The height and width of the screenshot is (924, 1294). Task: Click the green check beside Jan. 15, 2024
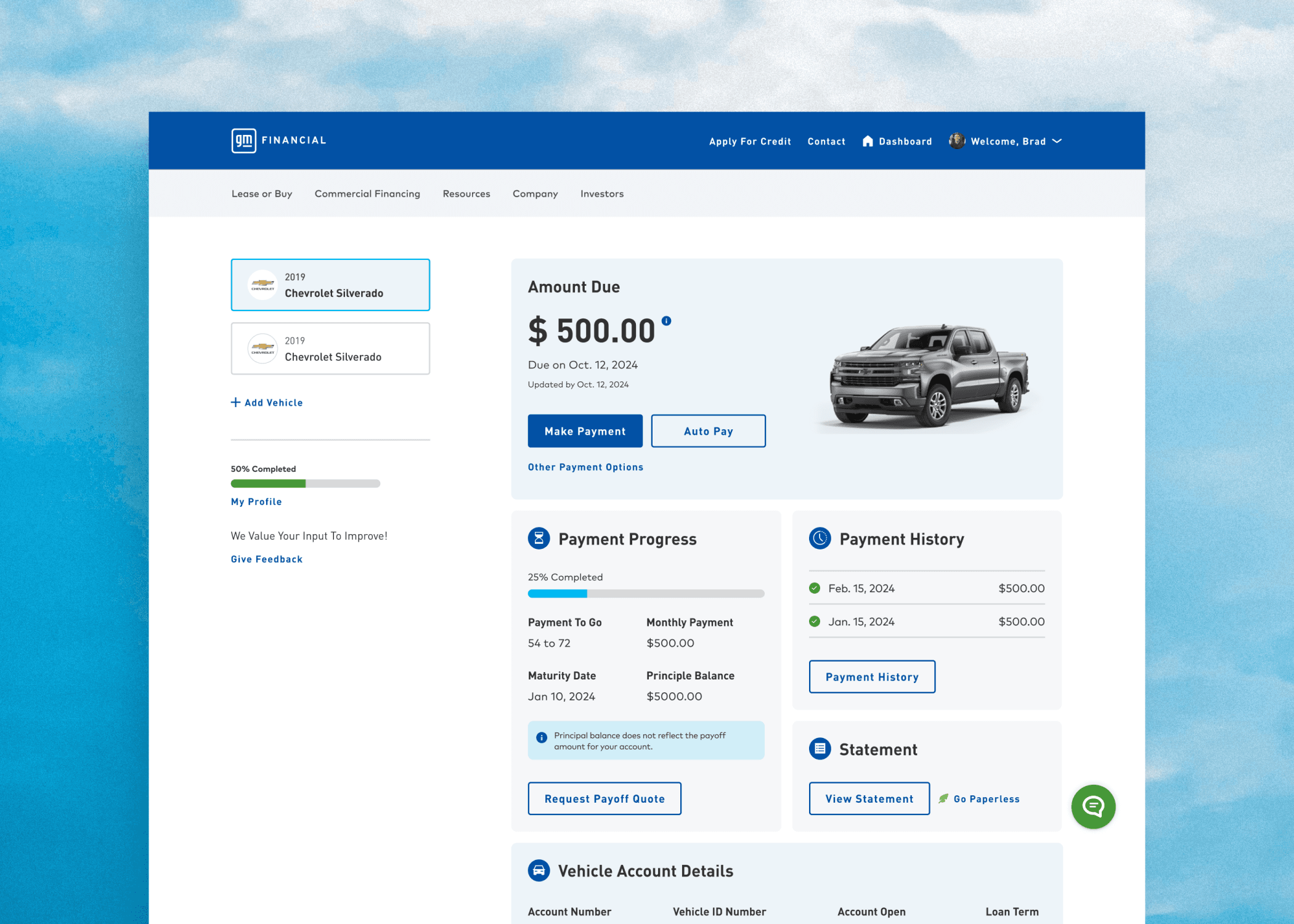(815, 622)
